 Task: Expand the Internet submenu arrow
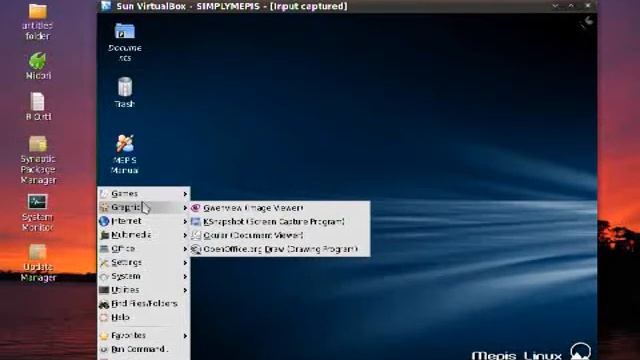pos(185,221)
